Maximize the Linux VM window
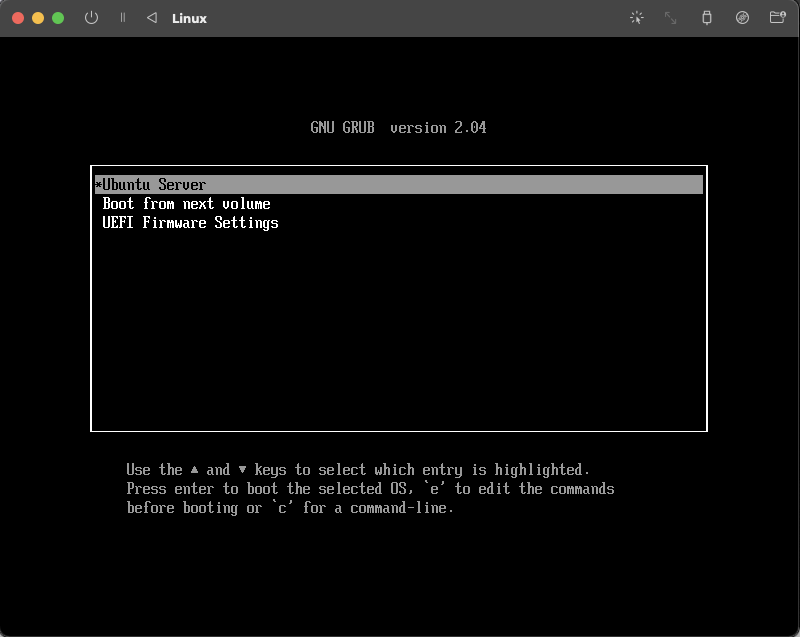The height and width of the screenshot is (637, 800). pos(58,18)
